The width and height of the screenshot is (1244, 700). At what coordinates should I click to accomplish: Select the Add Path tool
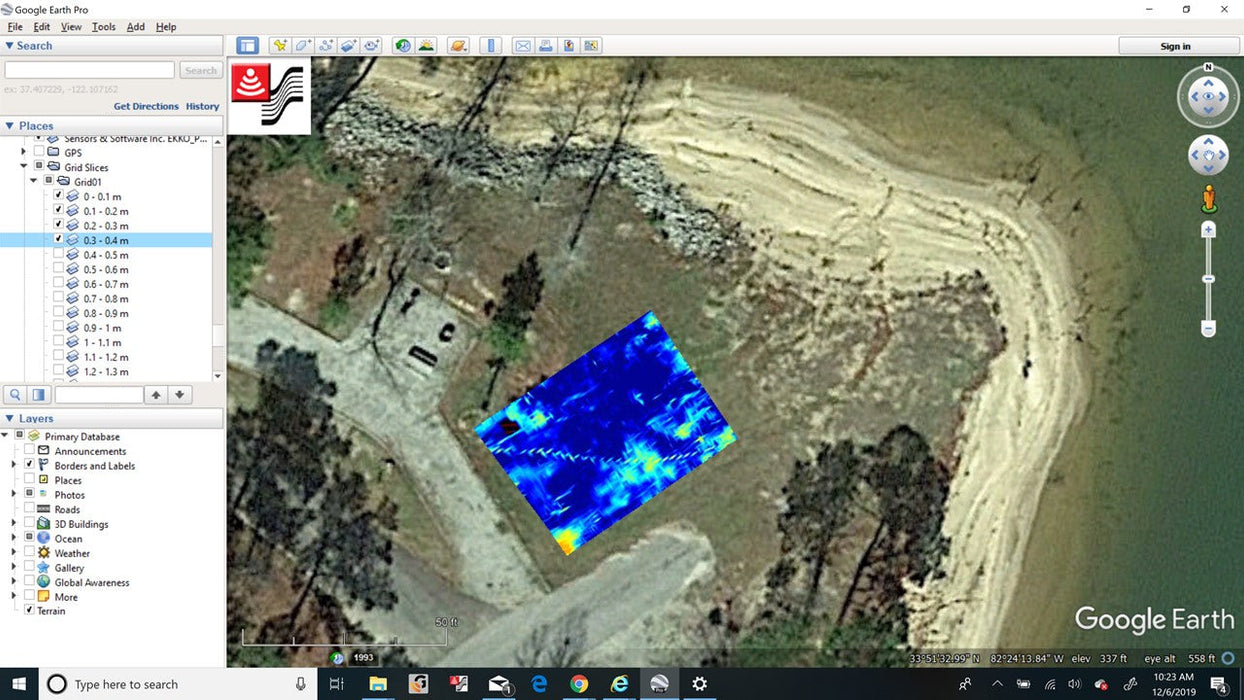(x=326, y=46)
